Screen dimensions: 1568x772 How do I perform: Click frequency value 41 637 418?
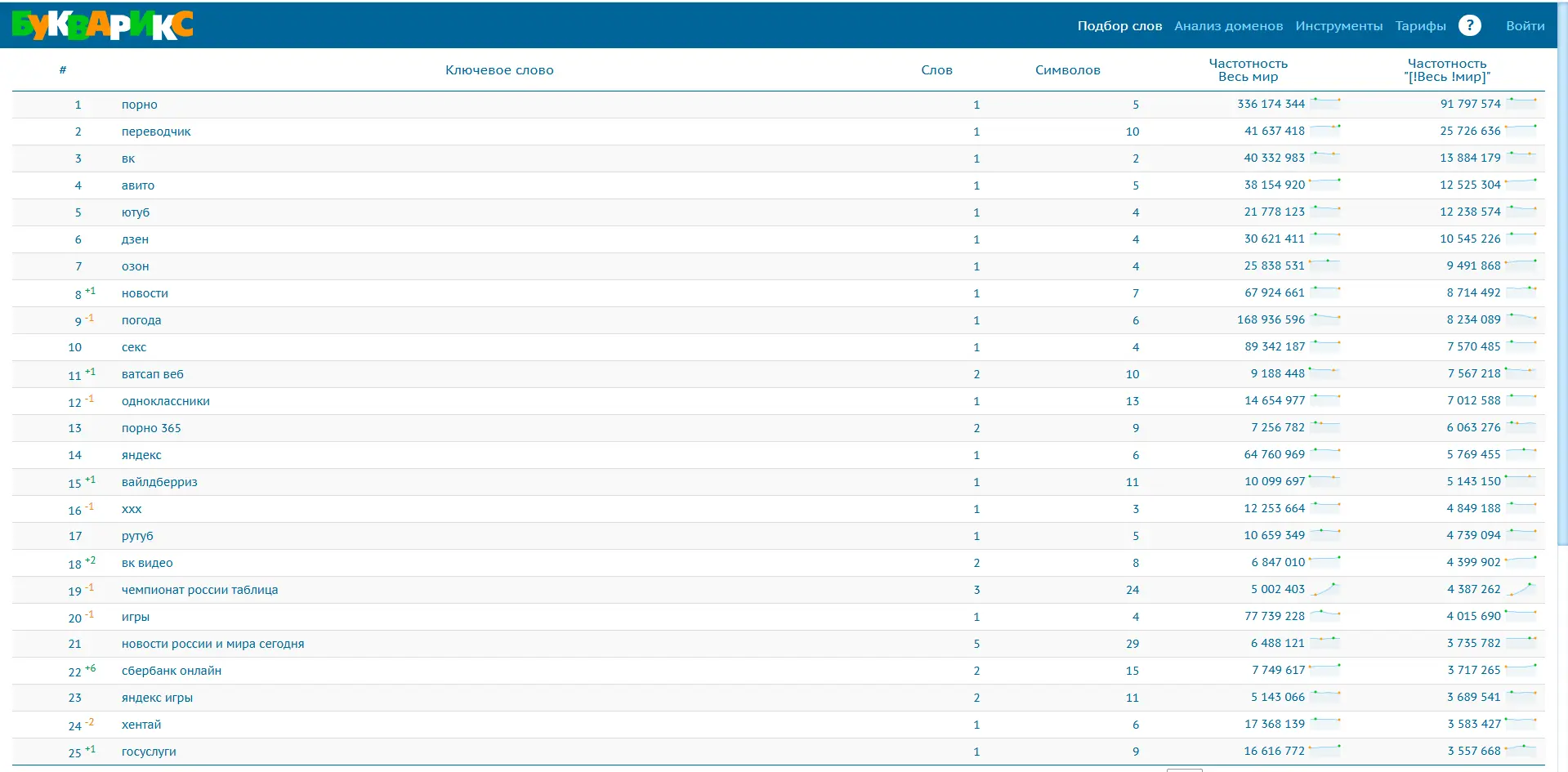pos(1275,131)
